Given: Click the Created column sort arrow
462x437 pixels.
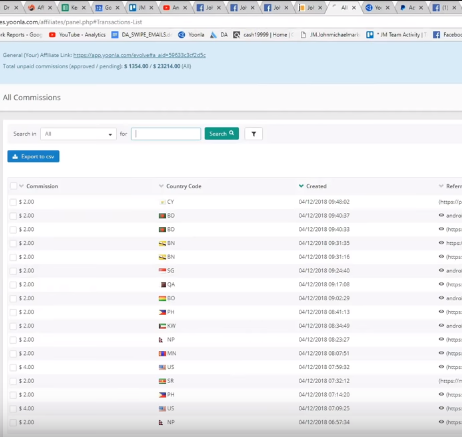Looking at the screenshot, I should coord(301,186).
